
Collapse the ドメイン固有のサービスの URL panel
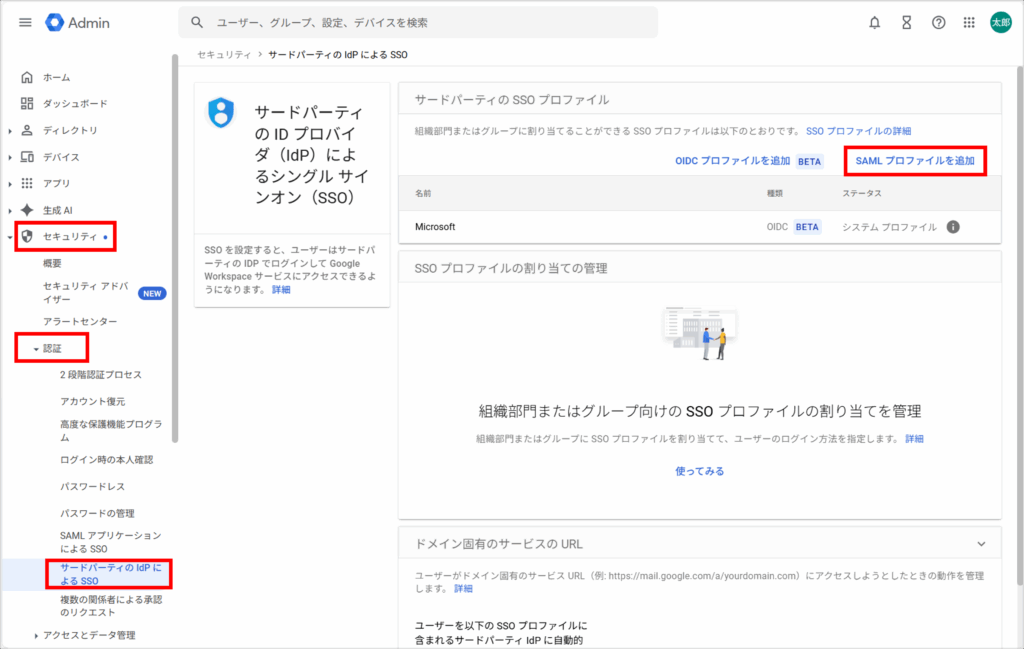click(981, 544)
